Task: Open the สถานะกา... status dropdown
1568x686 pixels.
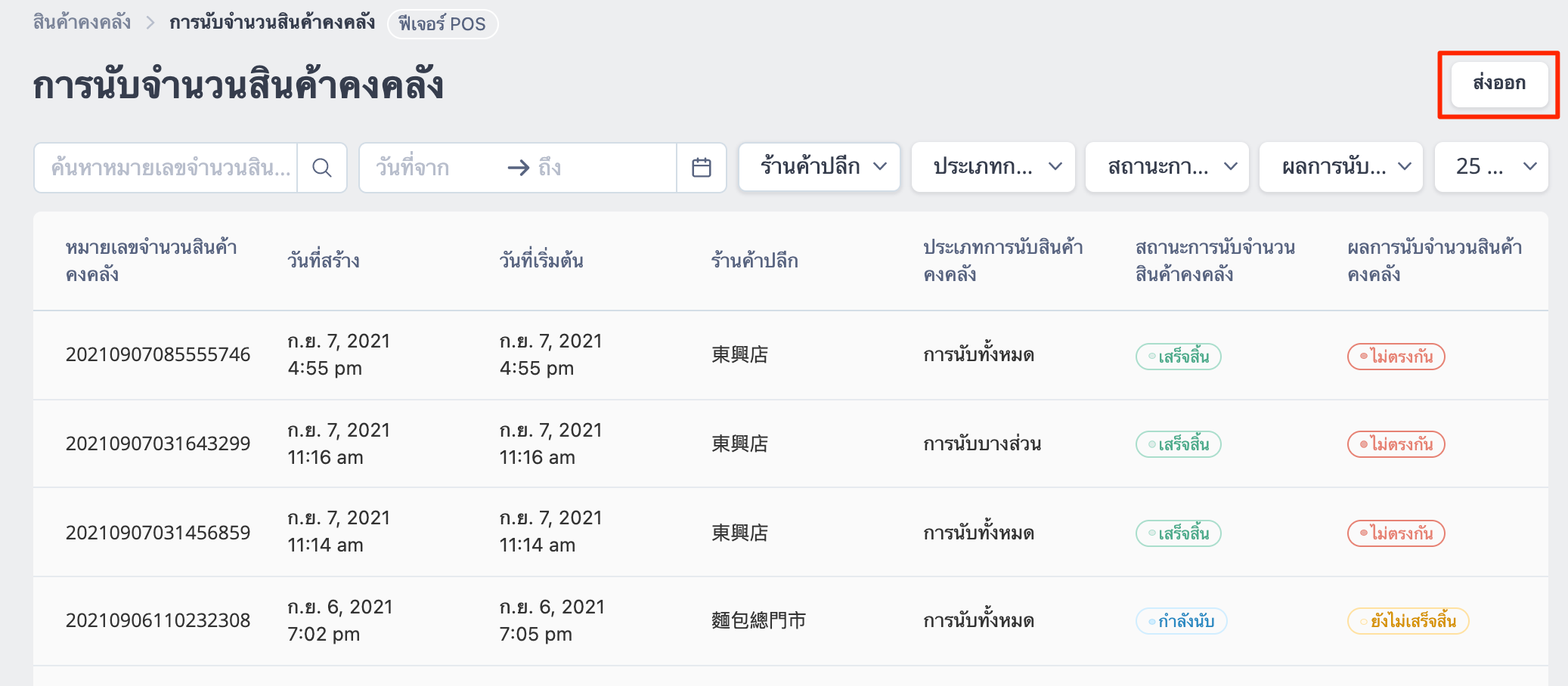Action: tap(1167, 167)
